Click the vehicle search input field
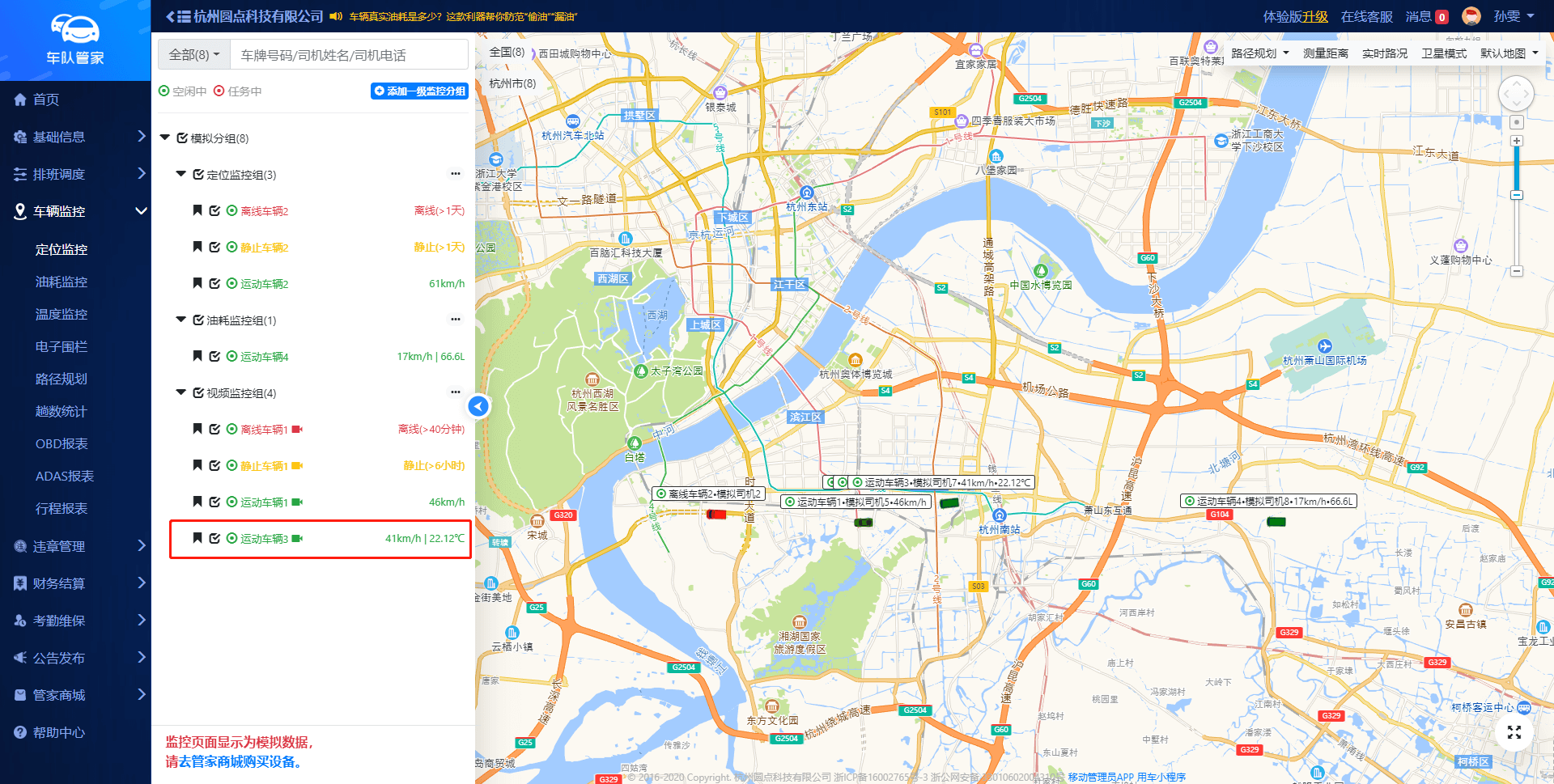The image size is (1554, 784). pos(349,55)
